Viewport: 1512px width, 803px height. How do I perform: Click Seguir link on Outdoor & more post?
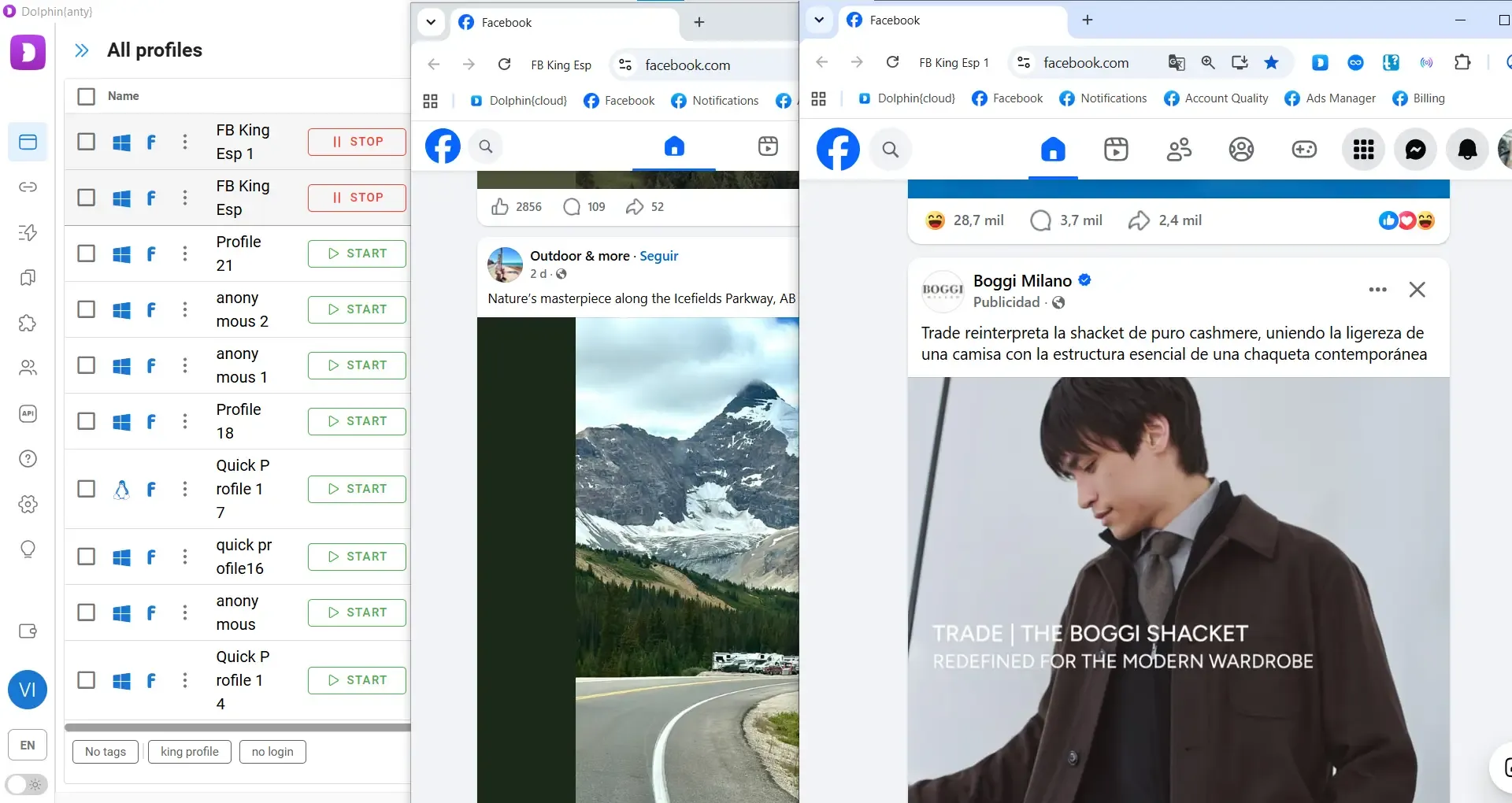click(x=658, y=256)
